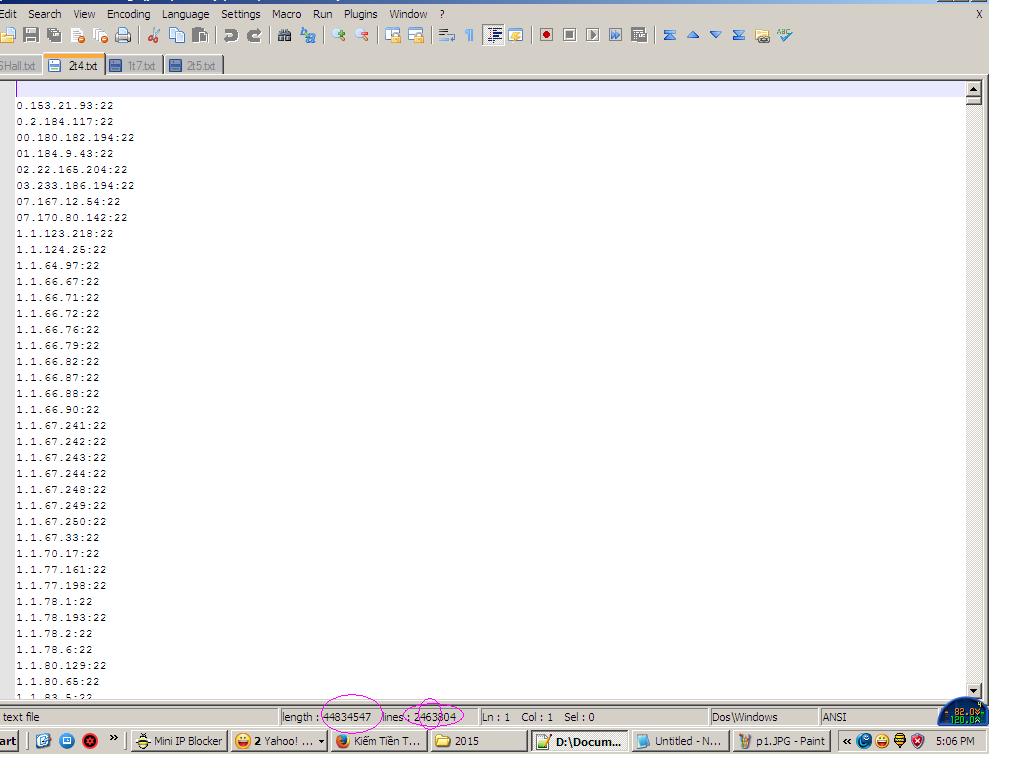Open Mini IP Blocker from taskbar
1024x768 pixels.
tap(179, 741)
